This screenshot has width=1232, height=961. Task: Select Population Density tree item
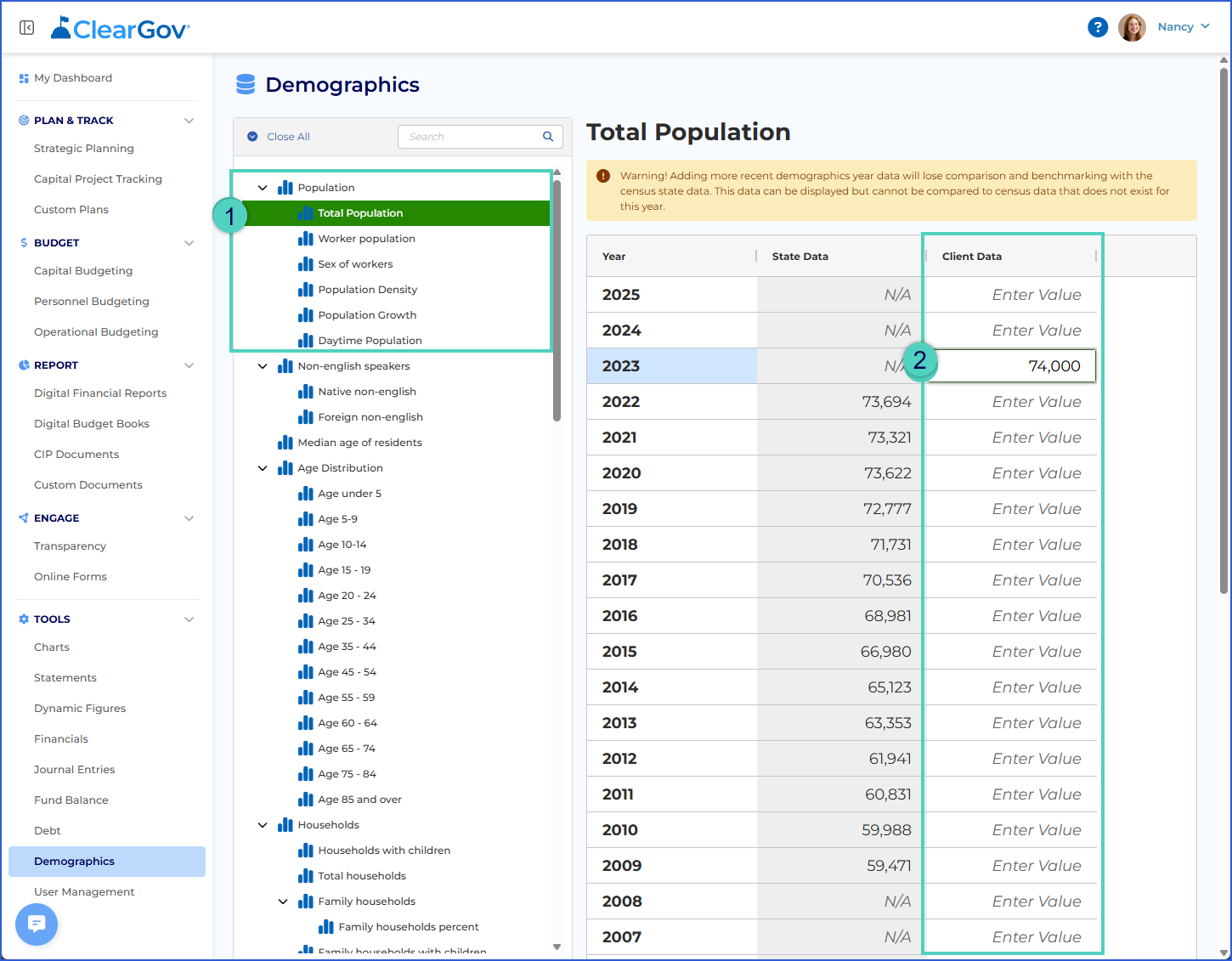pyautogui.click(x=368, y=290)
